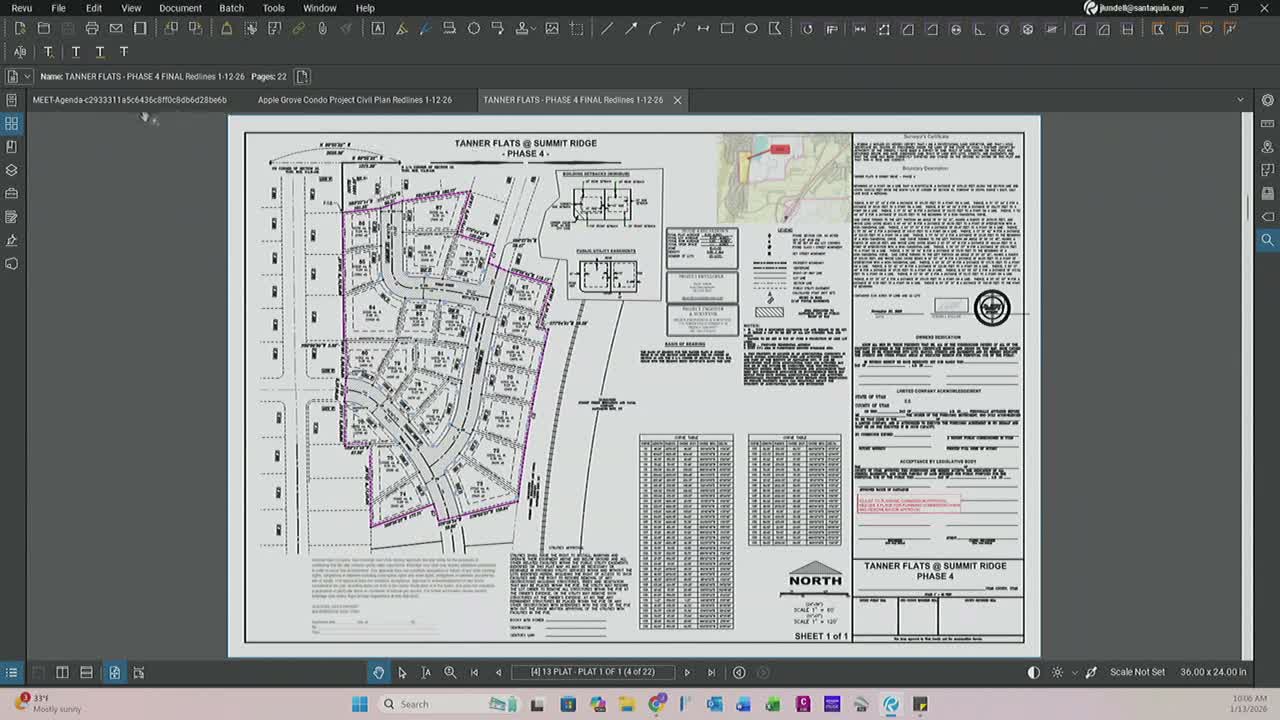Select the Ellipse markup tool
This screenshot has height=720, width=1280.
point(752,28)
